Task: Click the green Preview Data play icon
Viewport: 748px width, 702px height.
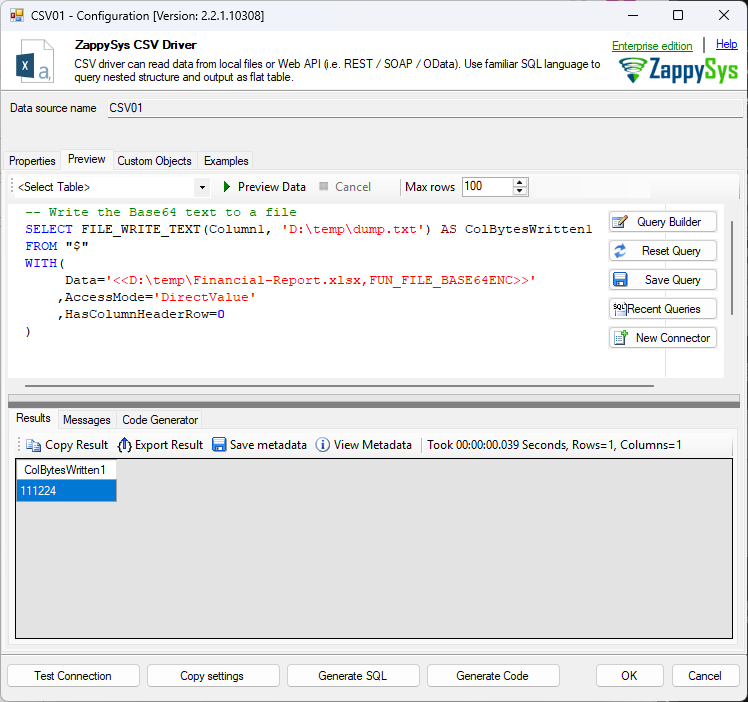Action: pyautogui.click(x=227, y=186)
